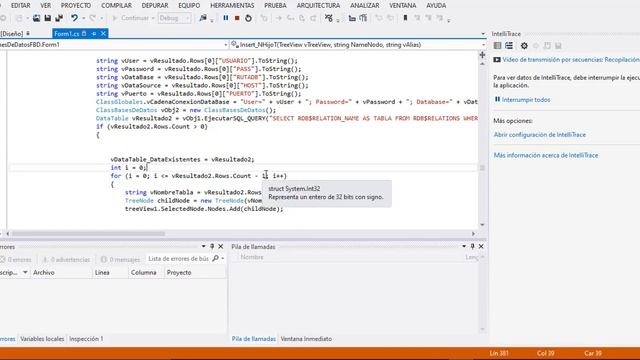The height and width of the screenshot is (360, 640).
Task: Open the error list panel options dropdown
Action: [203, 247]
